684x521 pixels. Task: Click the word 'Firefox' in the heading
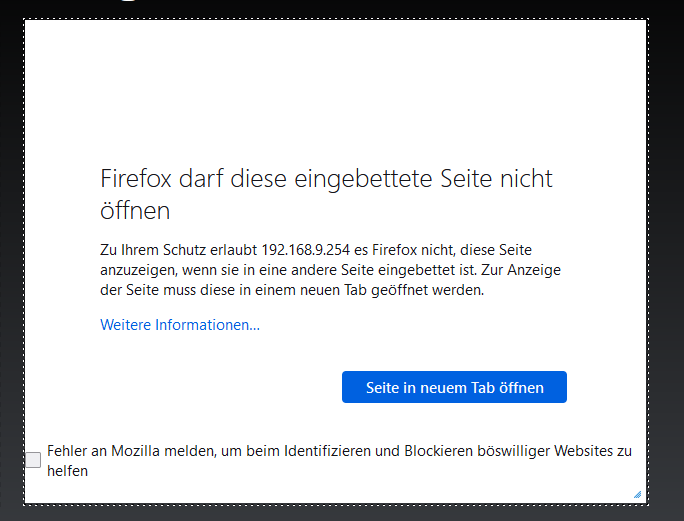(135, 179)
